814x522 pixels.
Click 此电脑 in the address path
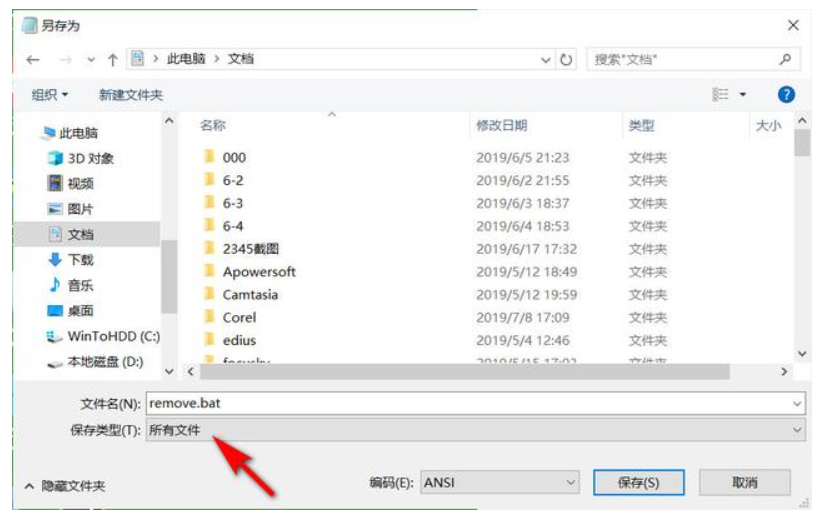tap(186, 59)
